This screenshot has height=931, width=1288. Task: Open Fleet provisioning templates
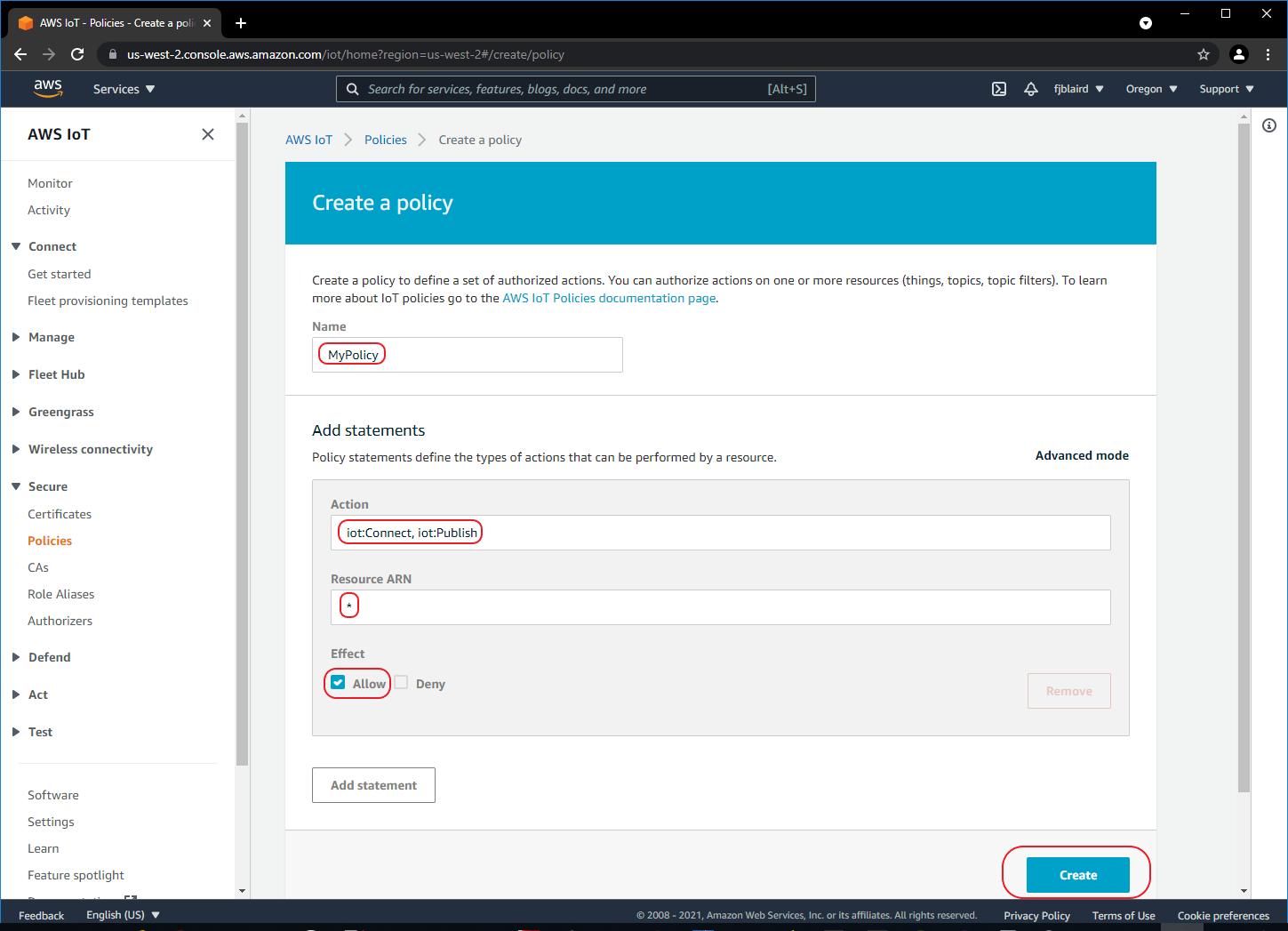tap(108, 301)
